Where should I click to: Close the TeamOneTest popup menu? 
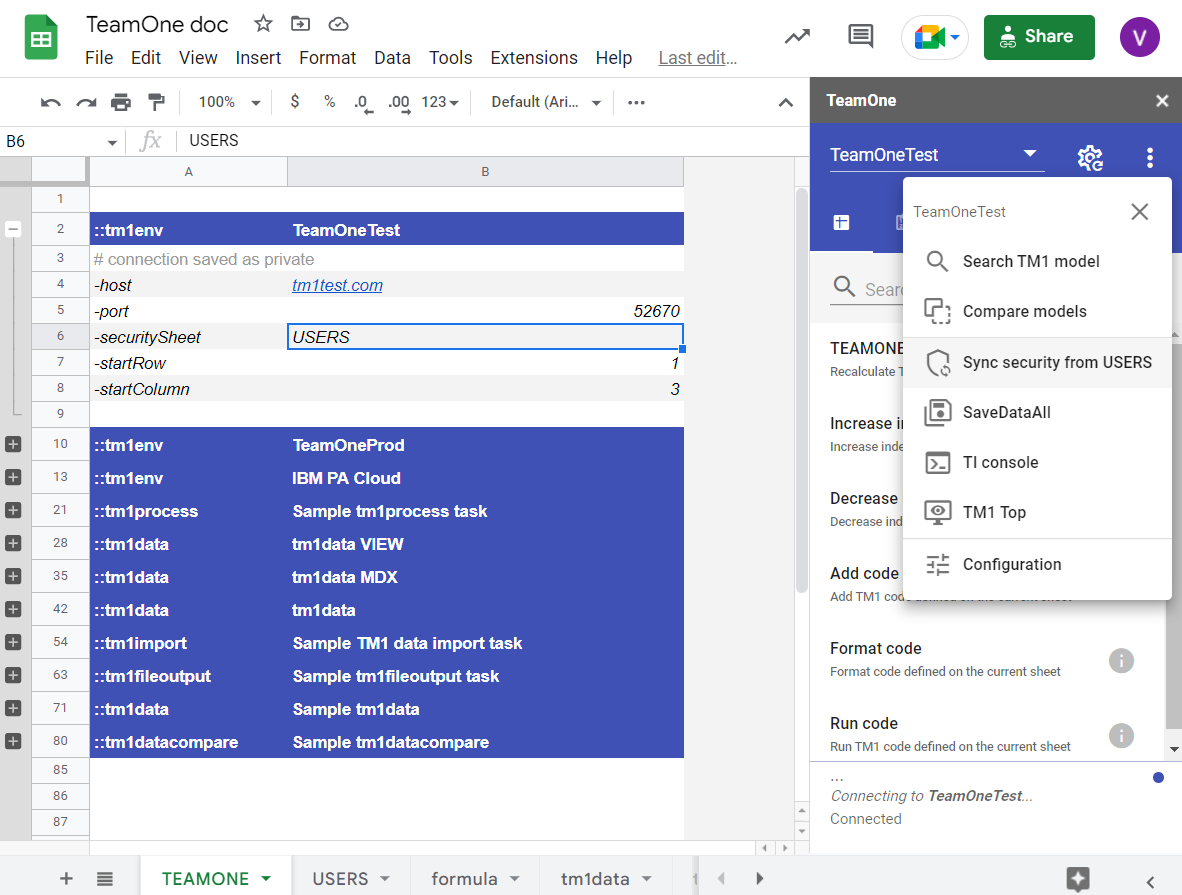tap(1139, 212)
